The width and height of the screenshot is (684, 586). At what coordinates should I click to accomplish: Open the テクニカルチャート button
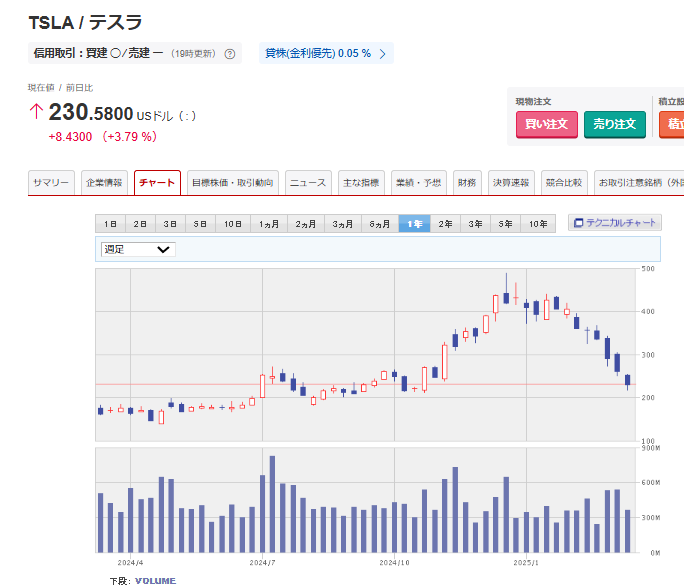[615, 223]
